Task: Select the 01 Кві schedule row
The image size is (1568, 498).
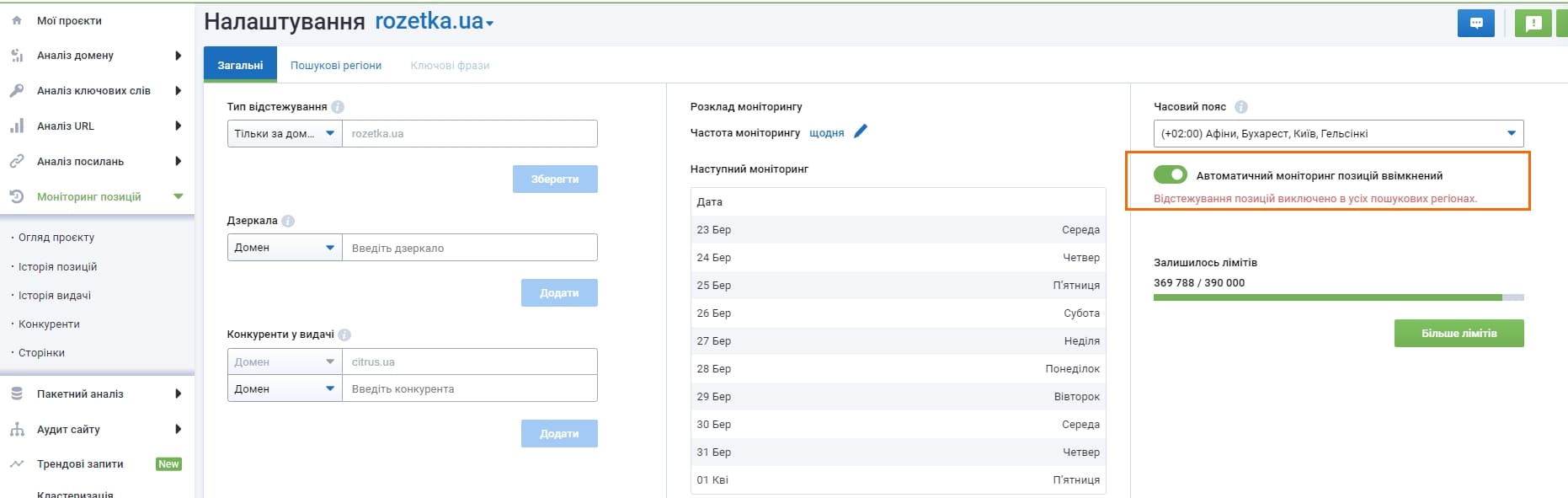Action: [898, 480]
